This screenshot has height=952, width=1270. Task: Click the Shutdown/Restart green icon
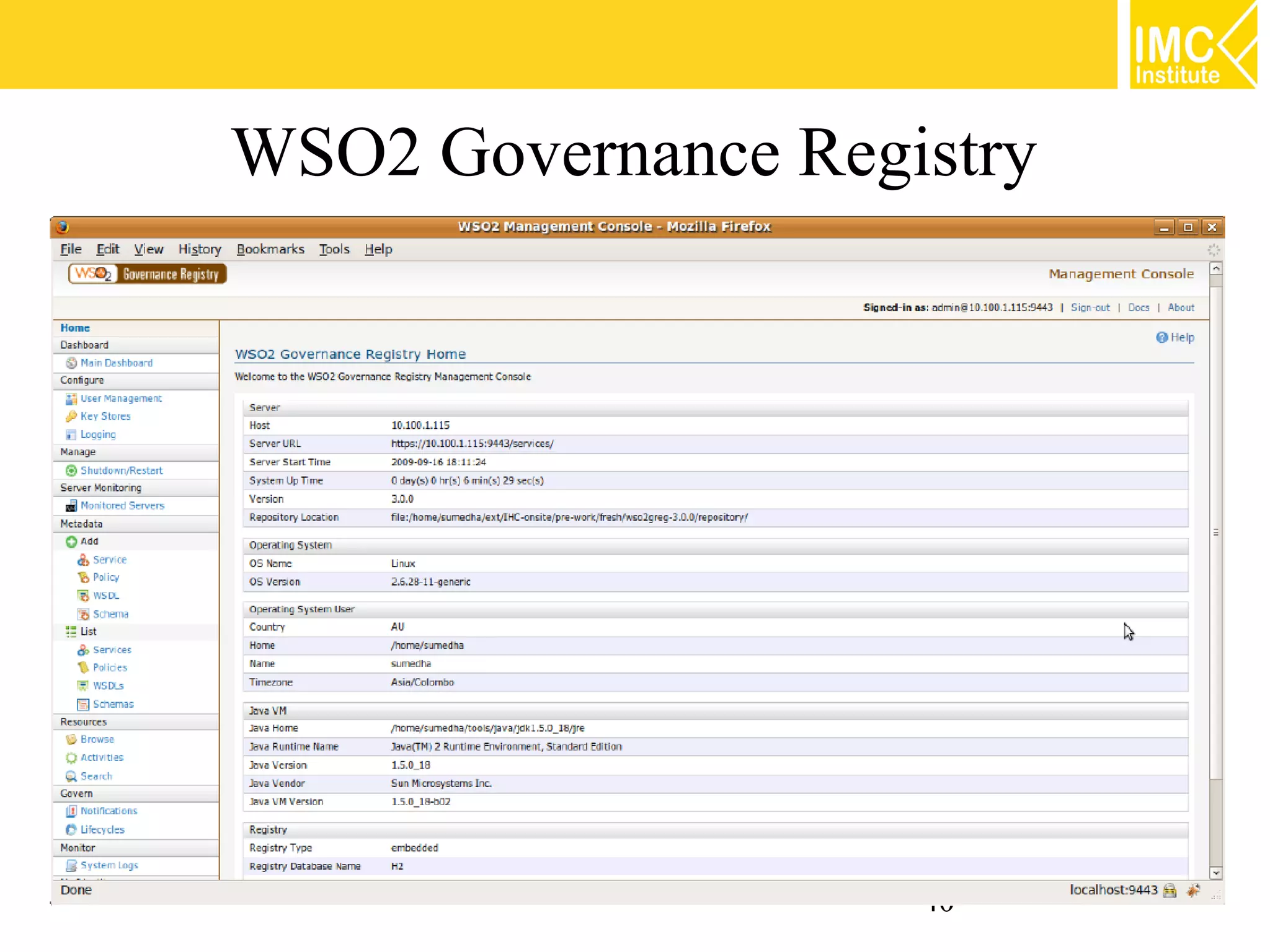click(71, 470)
